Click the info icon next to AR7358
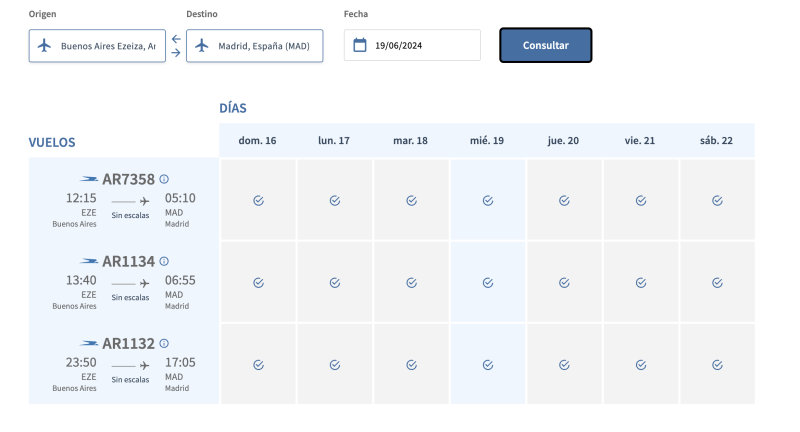Screen dimensions: 800x432 (x=164, y=179)
